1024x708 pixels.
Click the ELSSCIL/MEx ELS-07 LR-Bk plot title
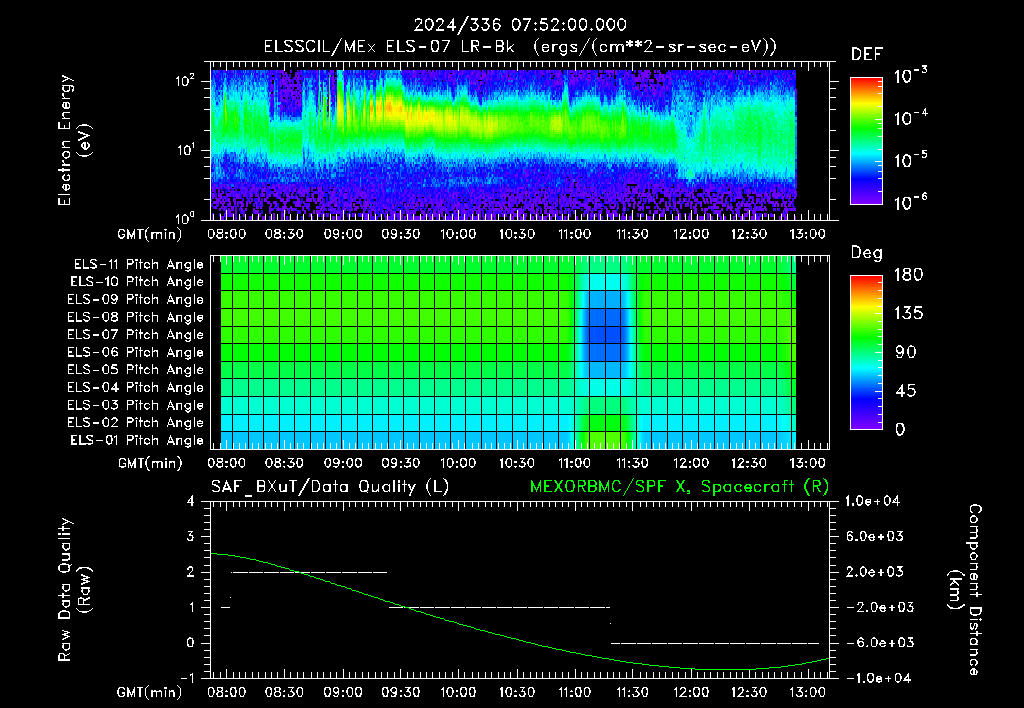[520, 47]
